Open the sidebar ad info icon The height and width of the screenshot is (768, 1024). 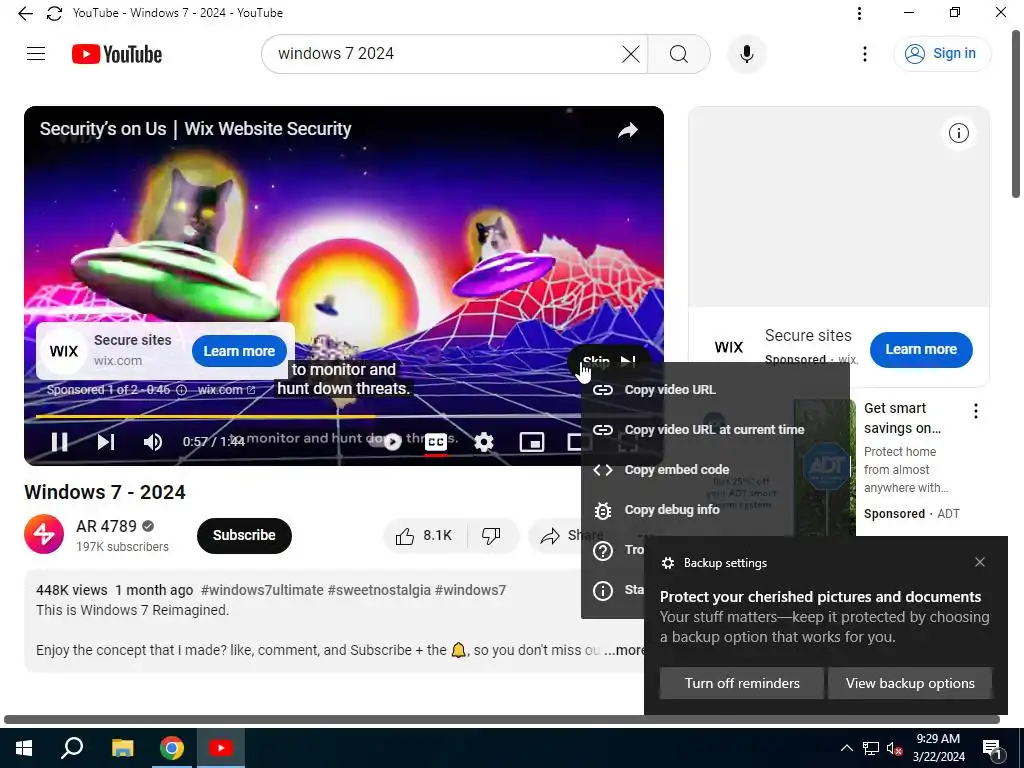click(x=958, y=133)
